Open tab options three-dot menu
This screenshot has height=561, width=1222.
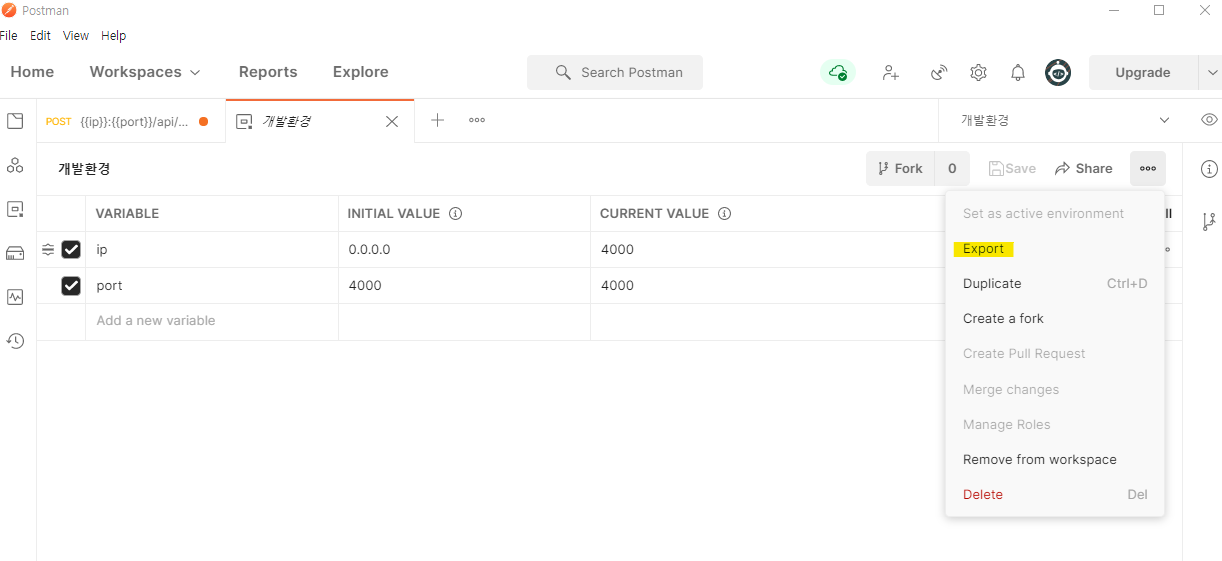coord(477,120)
